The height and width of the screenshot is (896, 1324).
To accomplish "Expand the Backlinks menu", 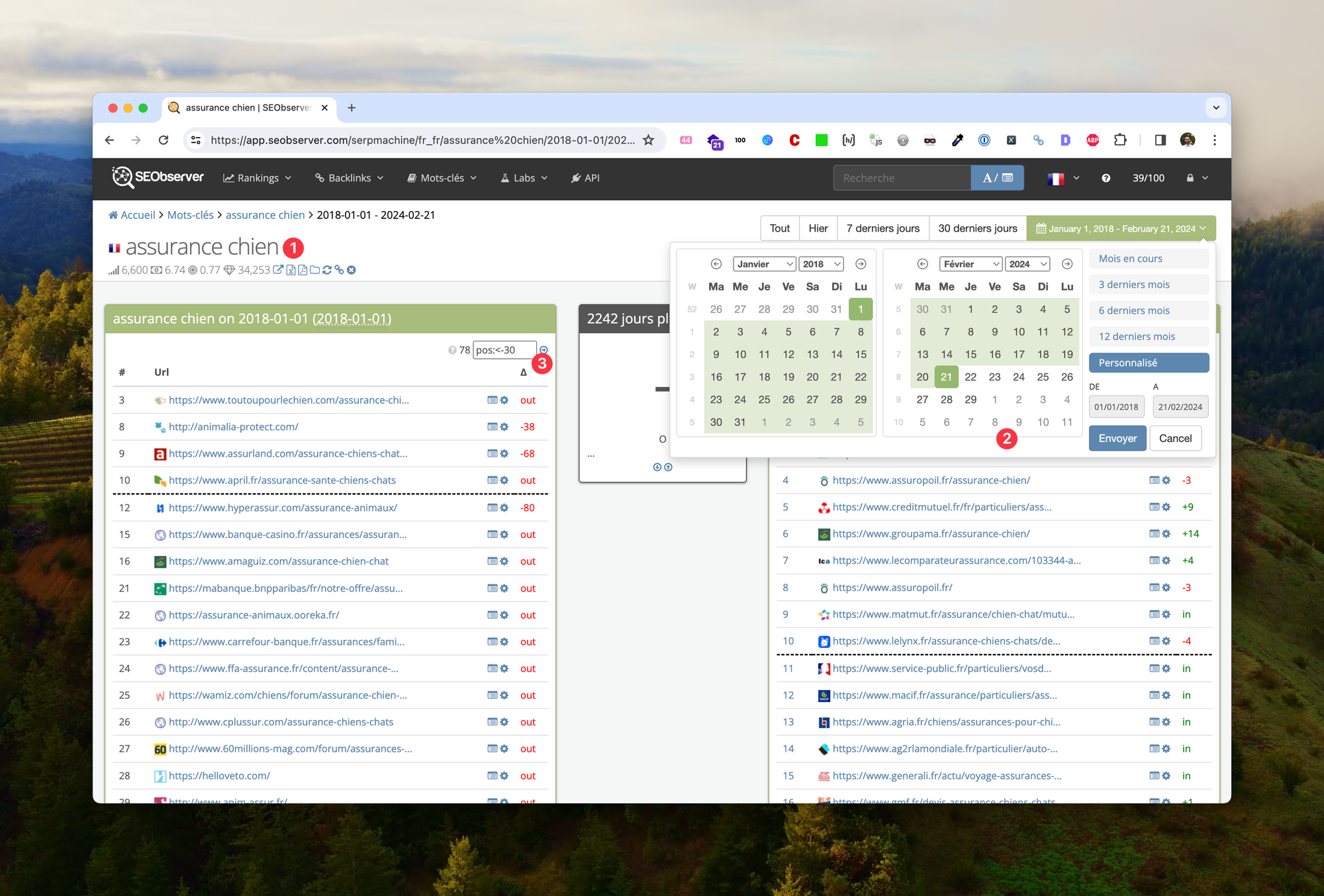I will click(x=350, y=178).
